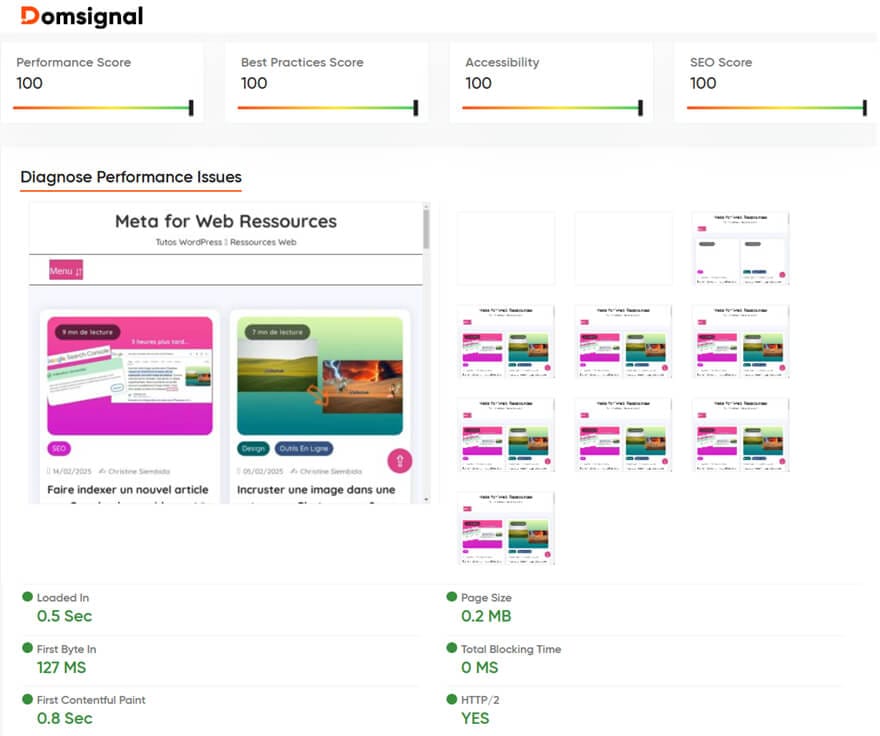Click the green dot beside Total Blocking Time
Screen dimensions: 880x736
coord(452,648)
